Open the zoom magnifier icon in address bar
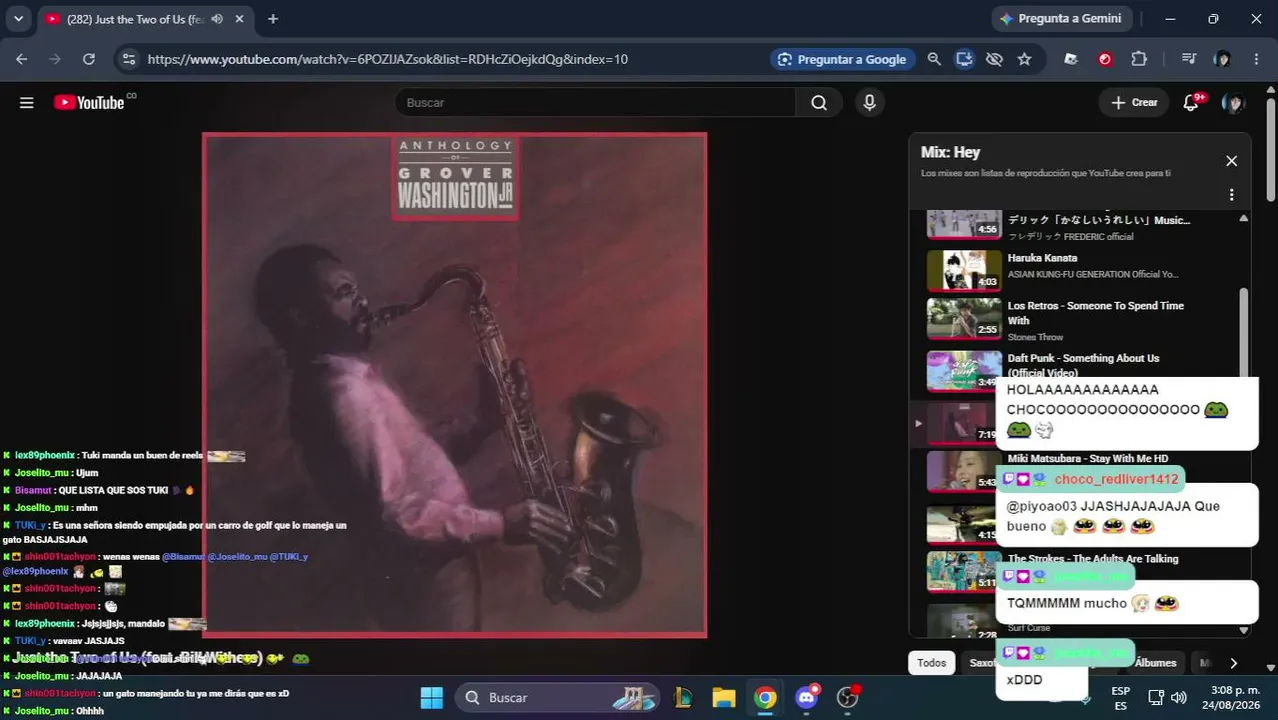Image resolution: width=1278 pixels, height=720 pixels. [x=934, y=59]
